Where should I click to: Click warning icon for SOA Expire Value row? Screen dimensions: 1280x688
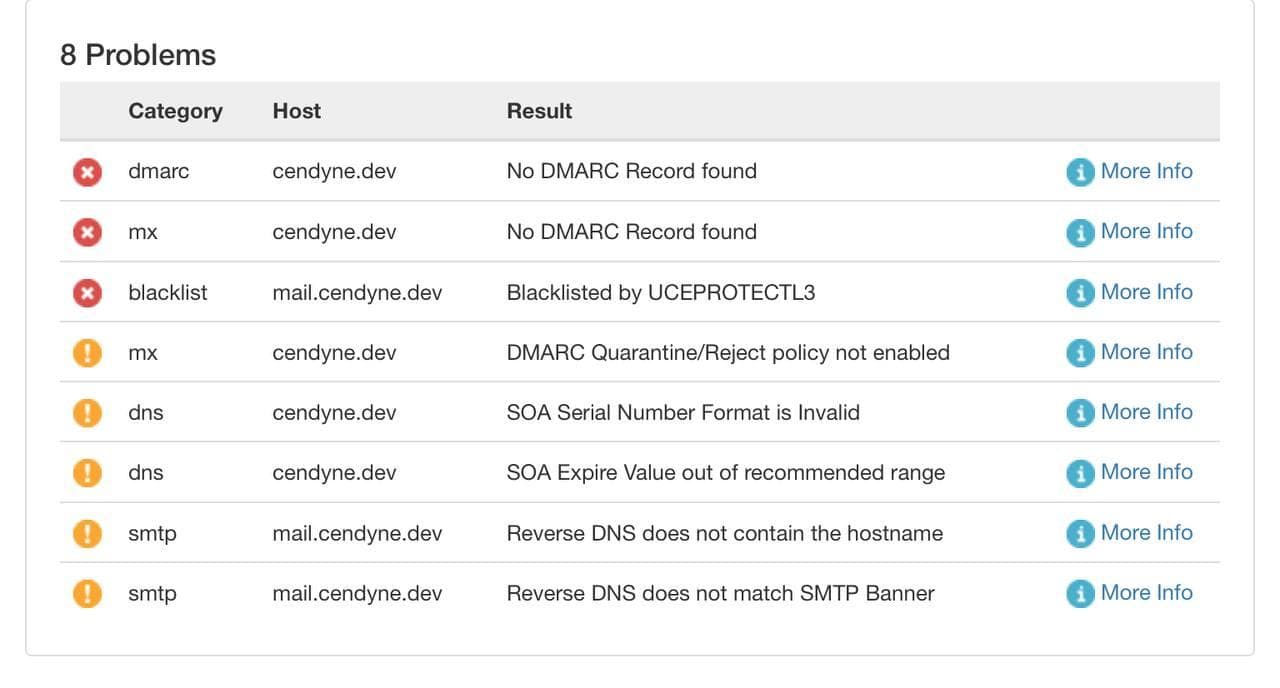point(87,473)
